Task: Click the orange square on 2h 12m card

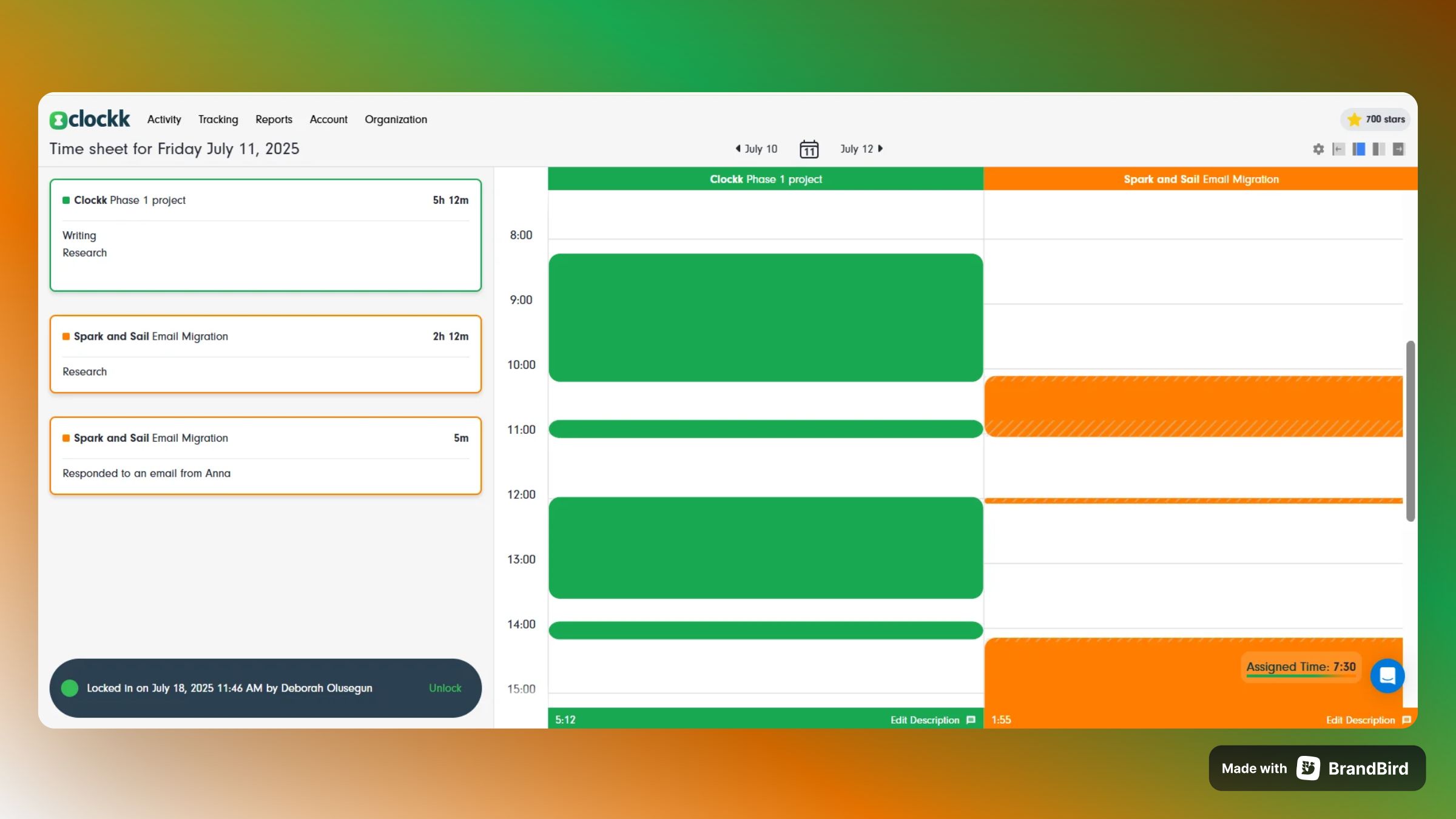Action: point(66,336)
